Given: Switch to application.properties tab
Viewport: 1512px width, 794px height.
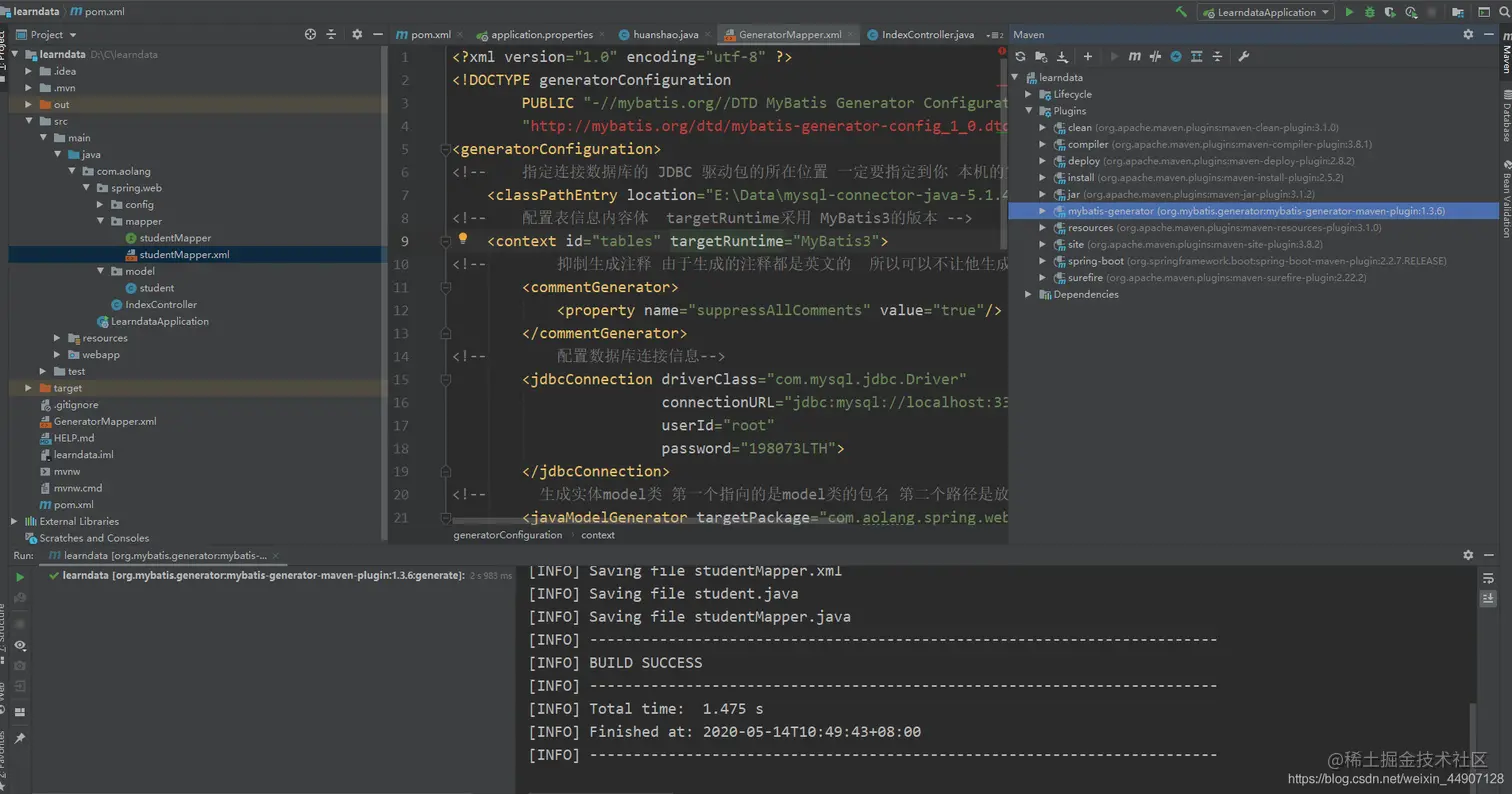Looking at the screenshot, I should [540, 34].
